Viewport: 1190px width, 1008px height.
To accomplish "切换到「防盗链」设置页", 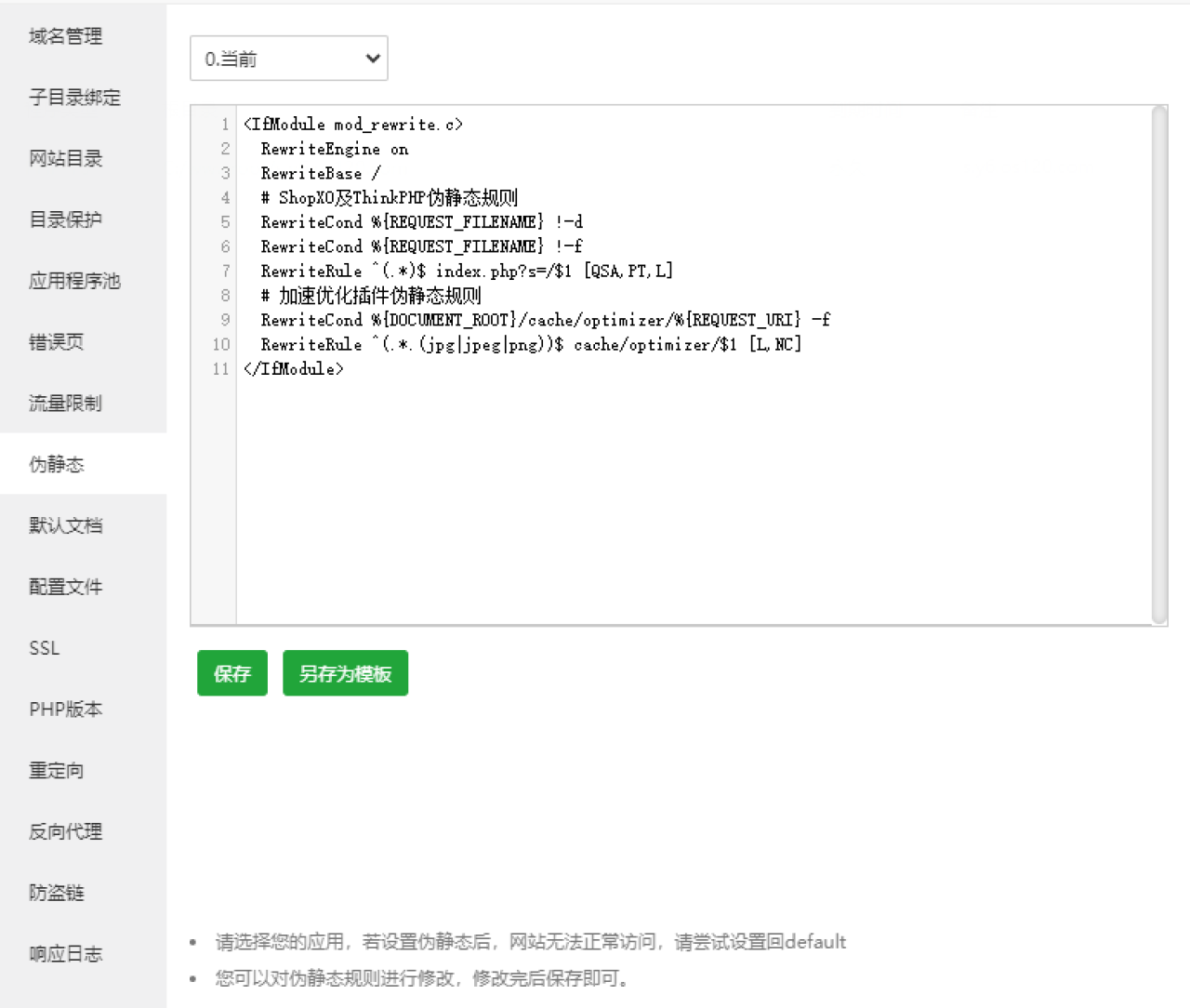I will click(56, 893).
